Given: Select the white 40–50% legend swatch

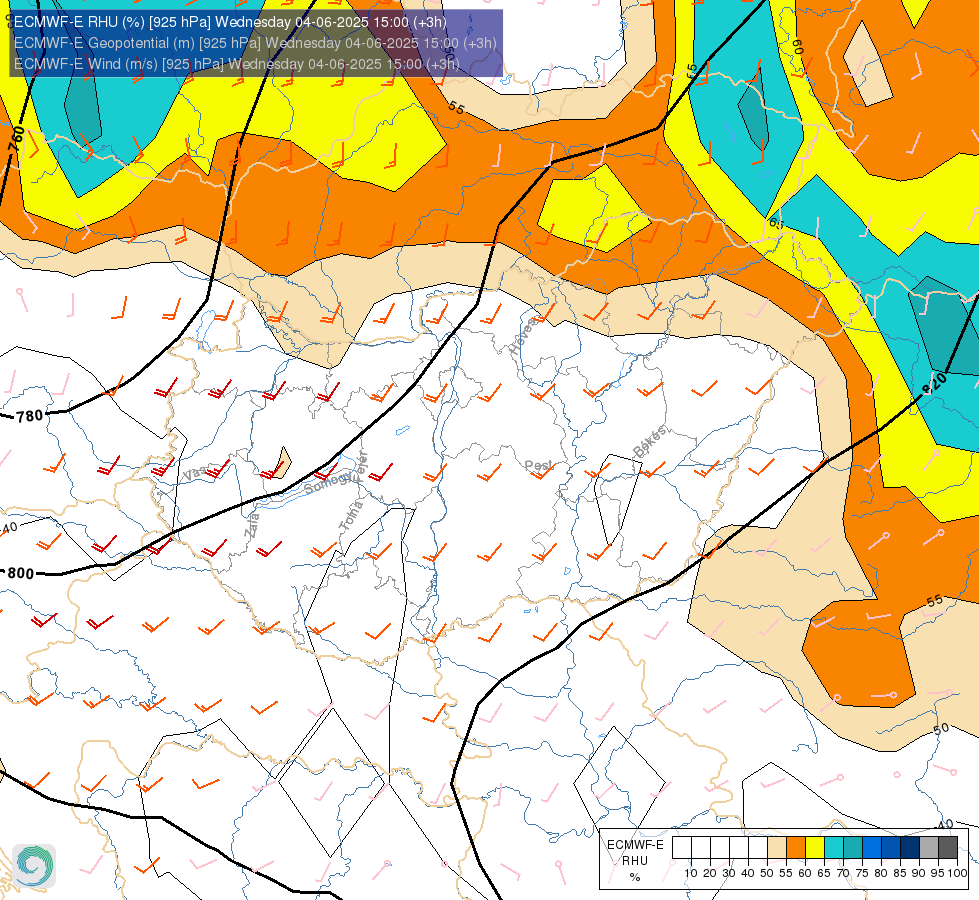Looking at the screenshot, I should 758,848.
